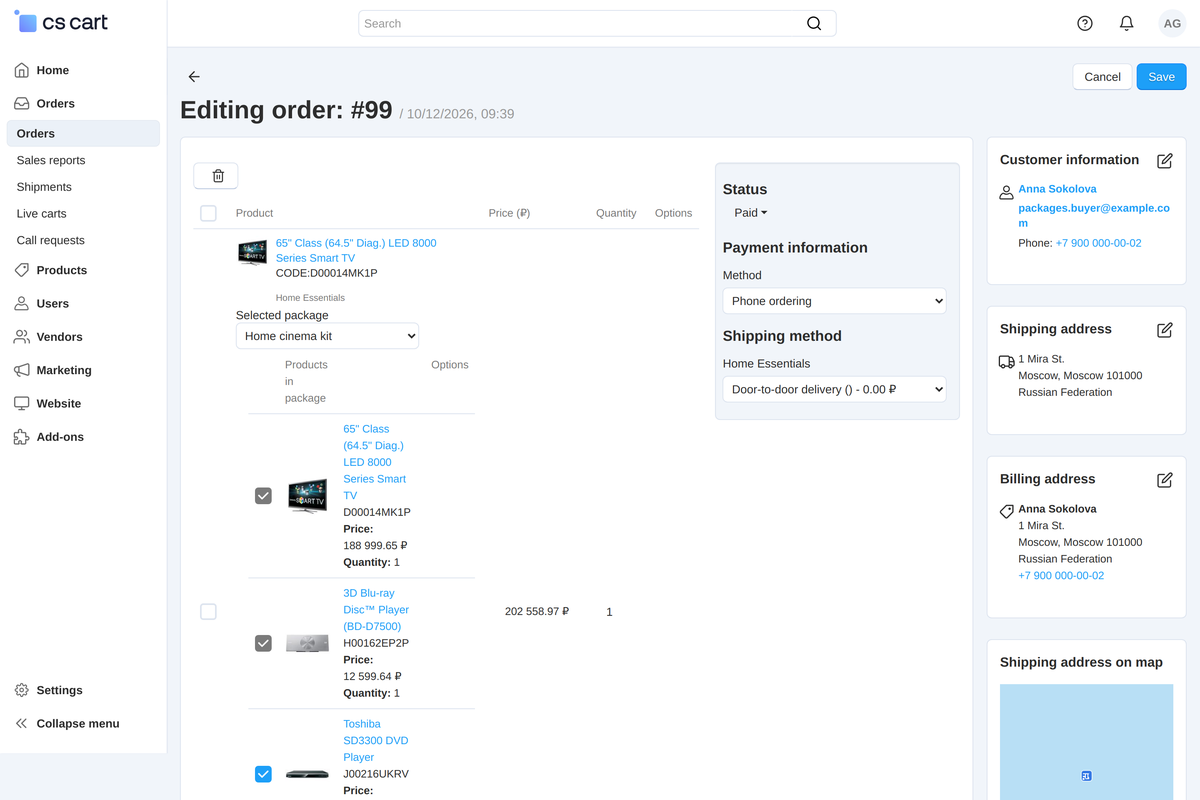This screenshot has height=800, width=1200.
Task: Click the CS-Cart logo
Action: (61, 22)
